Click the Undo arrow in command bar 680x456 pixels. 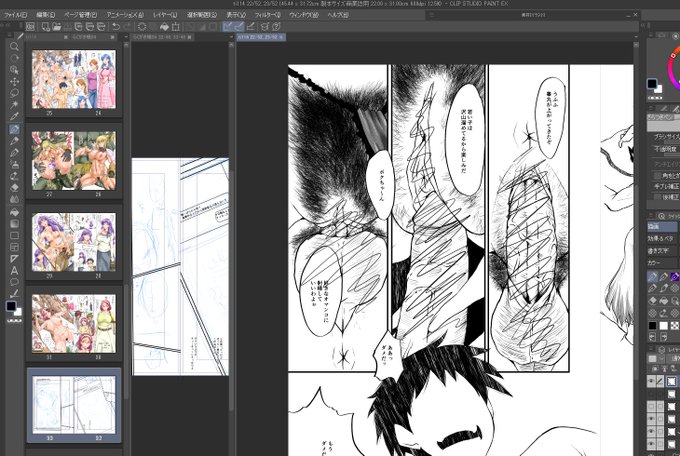pyautogui.click(x=116, y=27)
